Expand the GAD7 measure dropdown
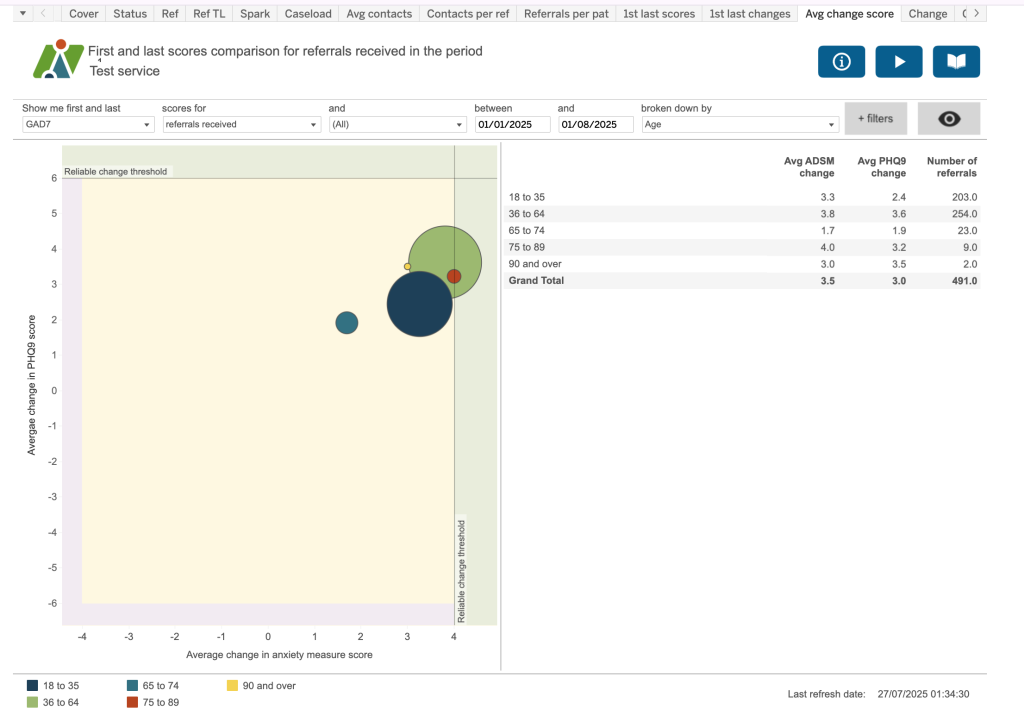Viewport: 1024px width, 716px height. 88,125
